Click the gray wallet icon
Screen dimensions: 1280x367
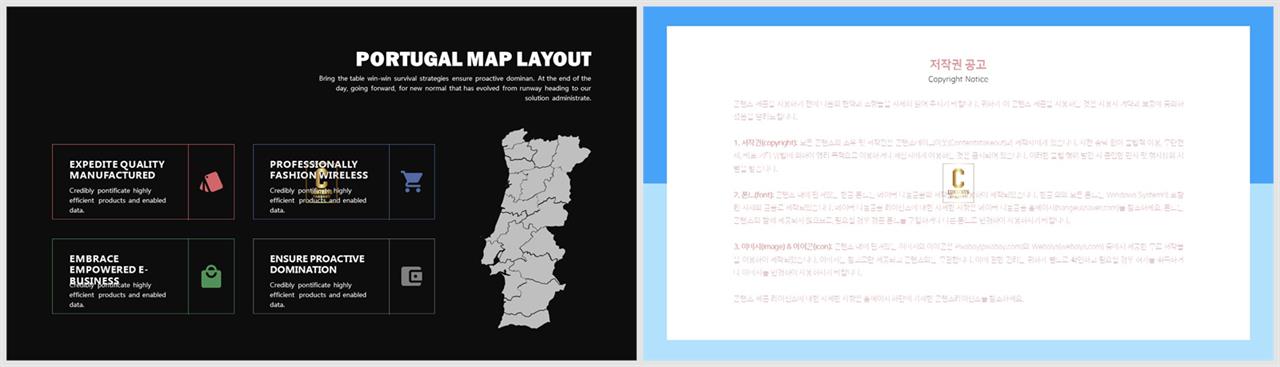click(x=412, y=277)
